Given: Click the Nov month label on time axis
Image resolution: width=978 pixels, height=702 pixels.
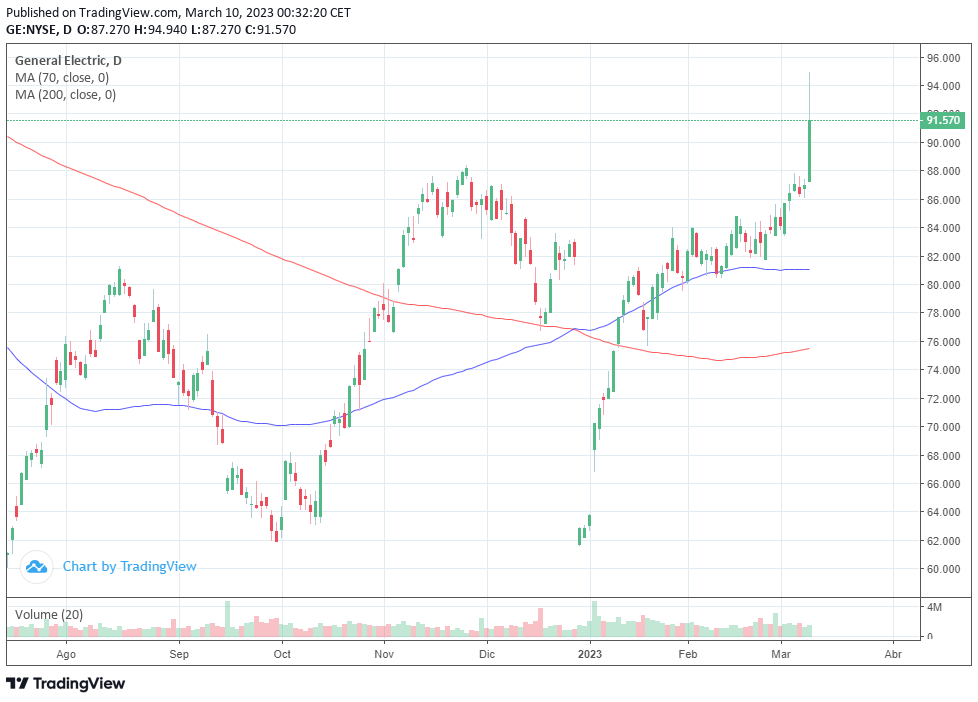Looking at the screenshot, I should point(384,655).
